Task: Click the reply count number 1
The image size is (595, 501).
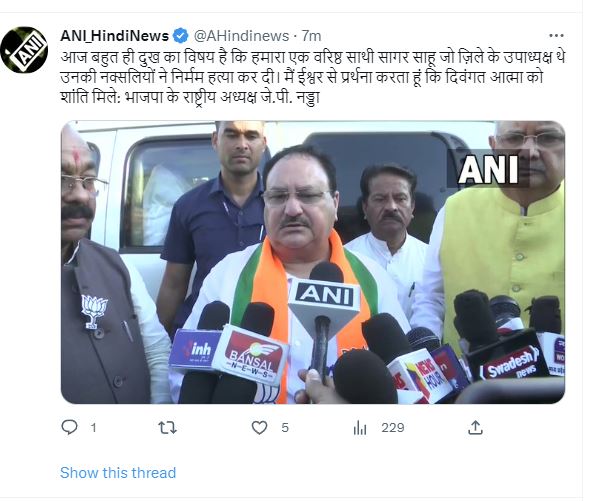Action: tap(93, 428)
